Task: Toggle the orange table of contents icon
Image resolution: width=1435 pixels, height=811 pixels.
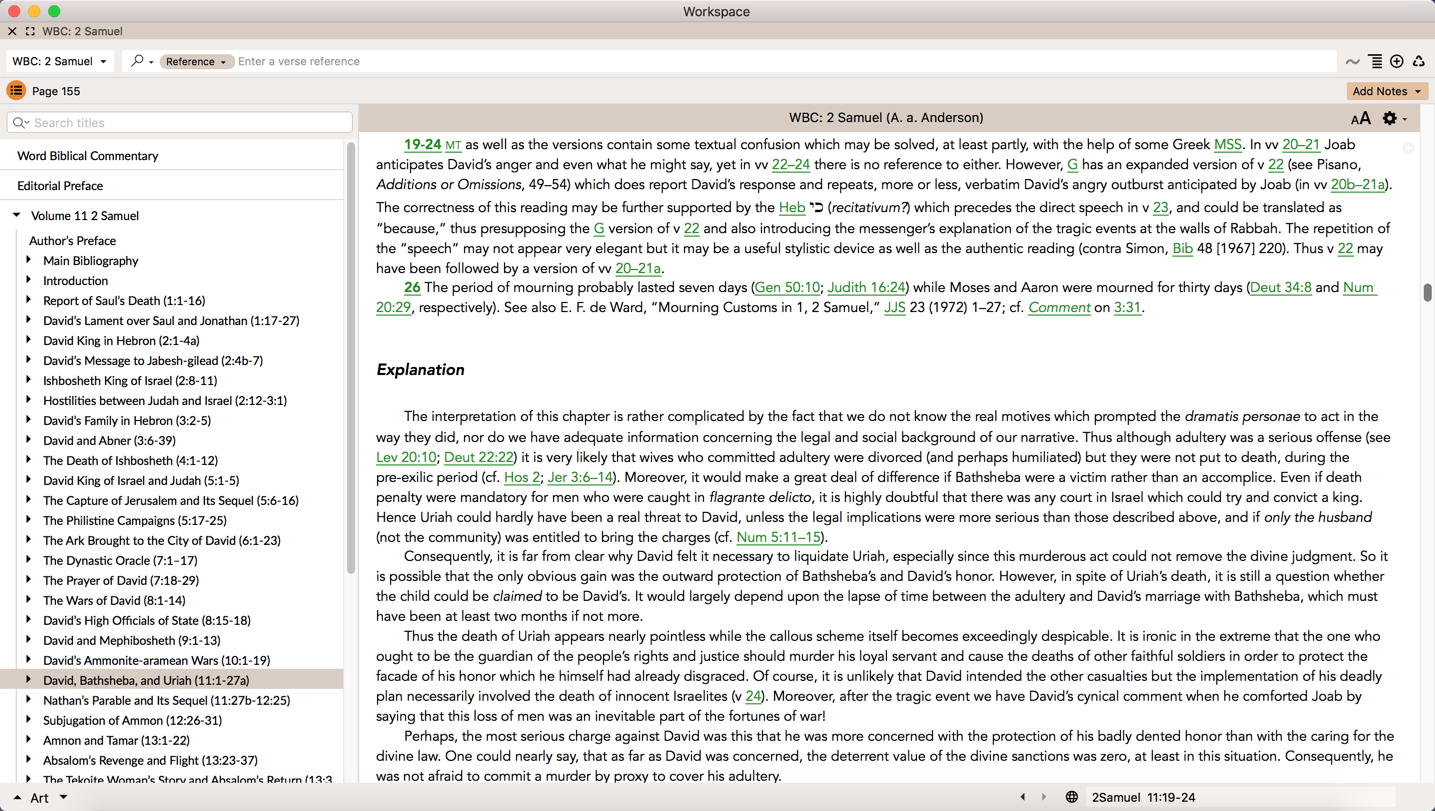Action: click(x=16, y=91)
